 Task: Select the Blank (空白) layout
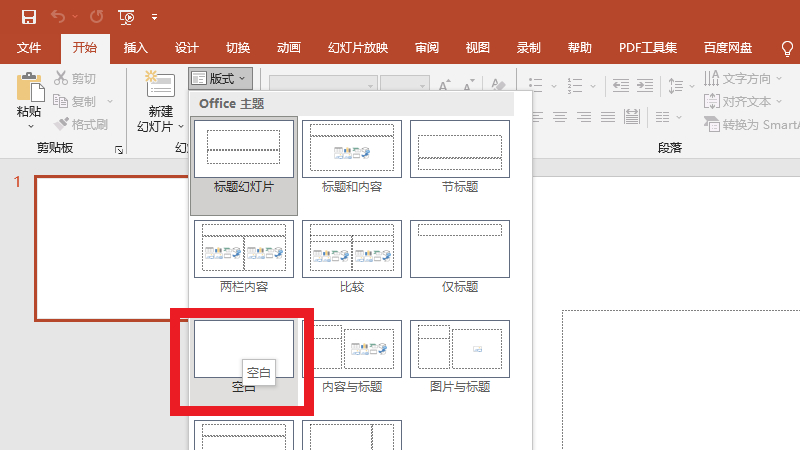pyautogui.click(x=244, y=350)
